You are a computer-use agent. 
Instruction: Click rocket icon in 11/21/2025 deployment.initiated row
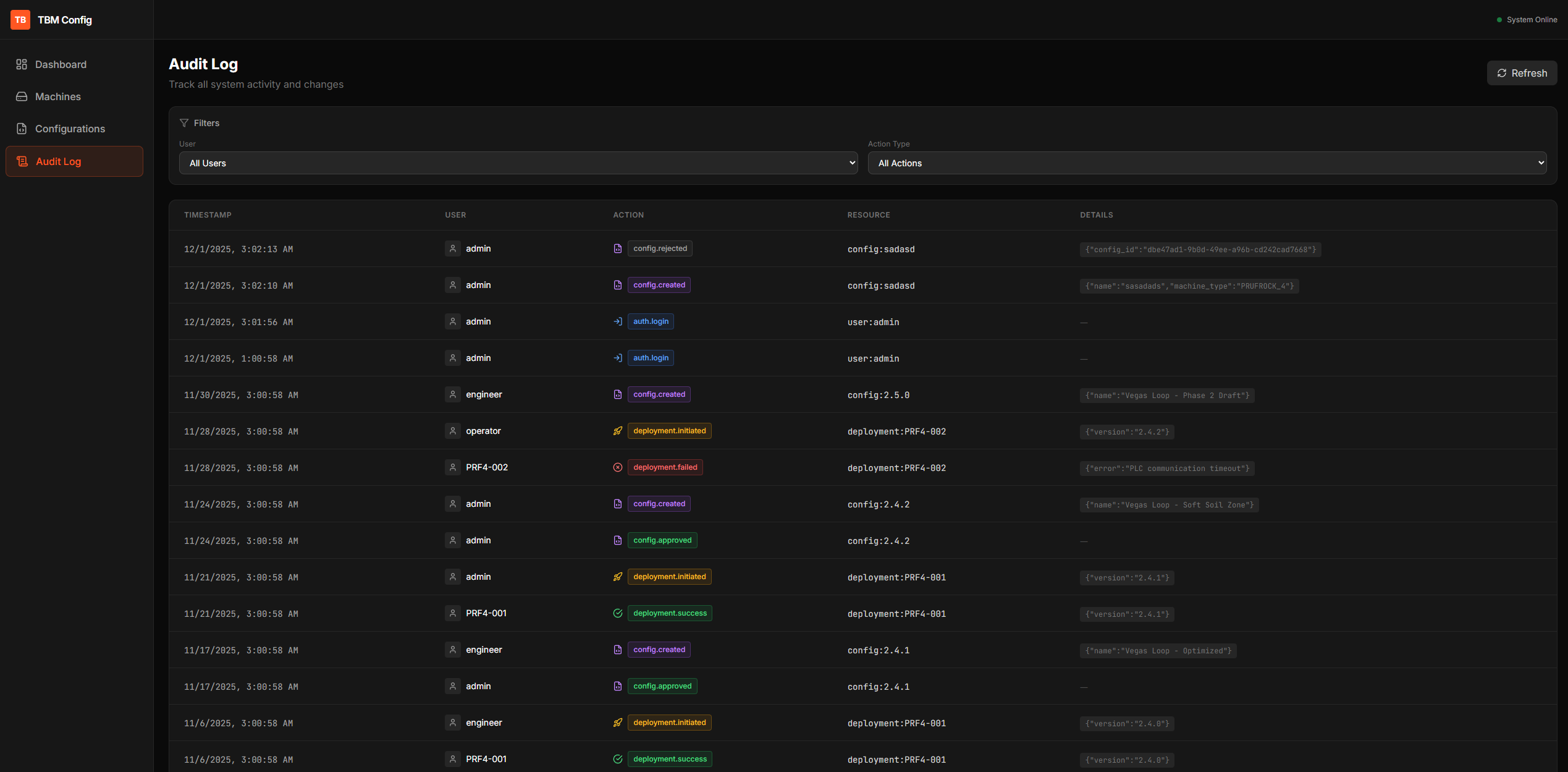tap(618, 577)
